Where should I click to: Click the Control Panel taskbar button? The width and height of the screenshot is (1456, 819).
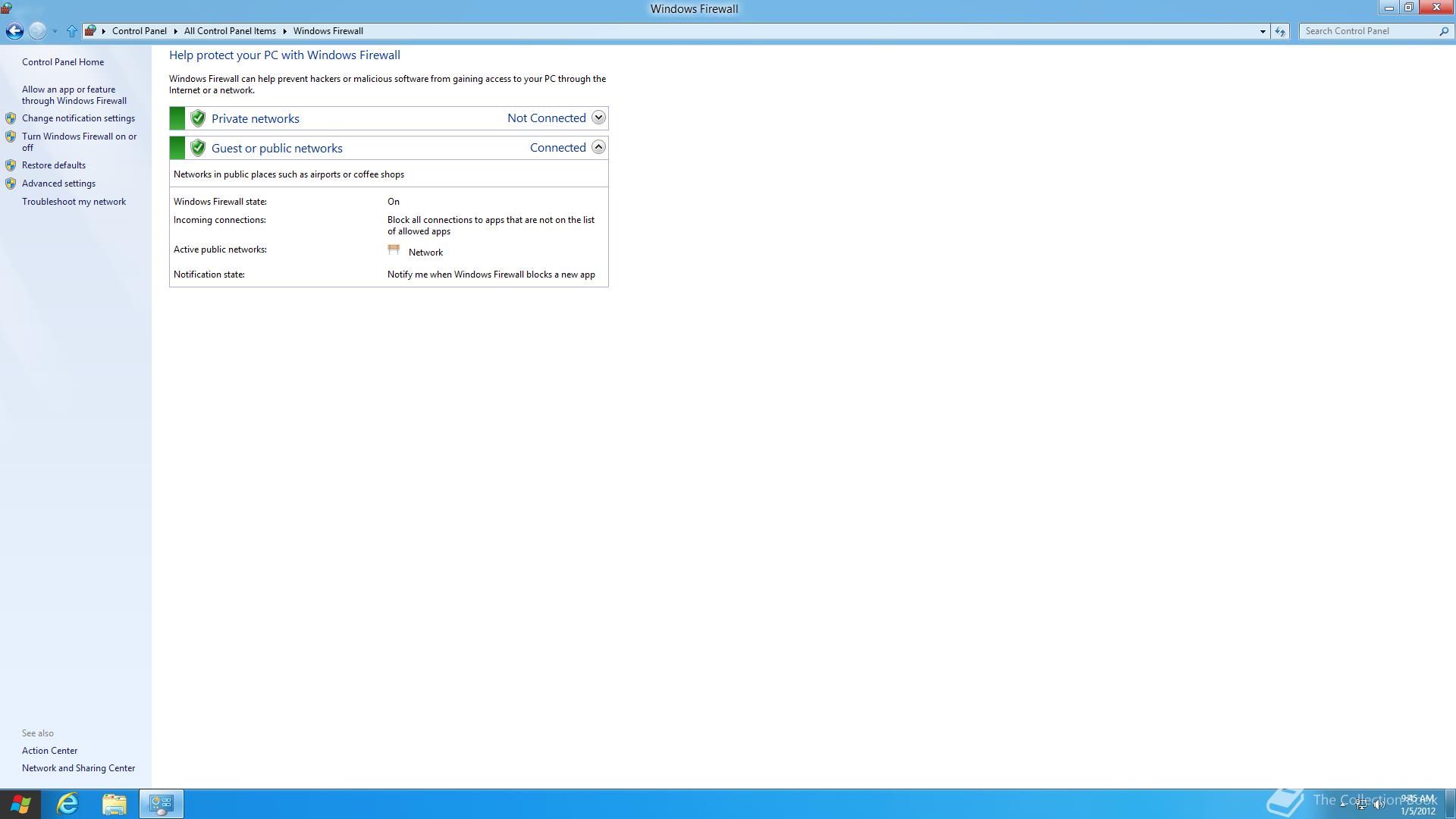point(162,804)
